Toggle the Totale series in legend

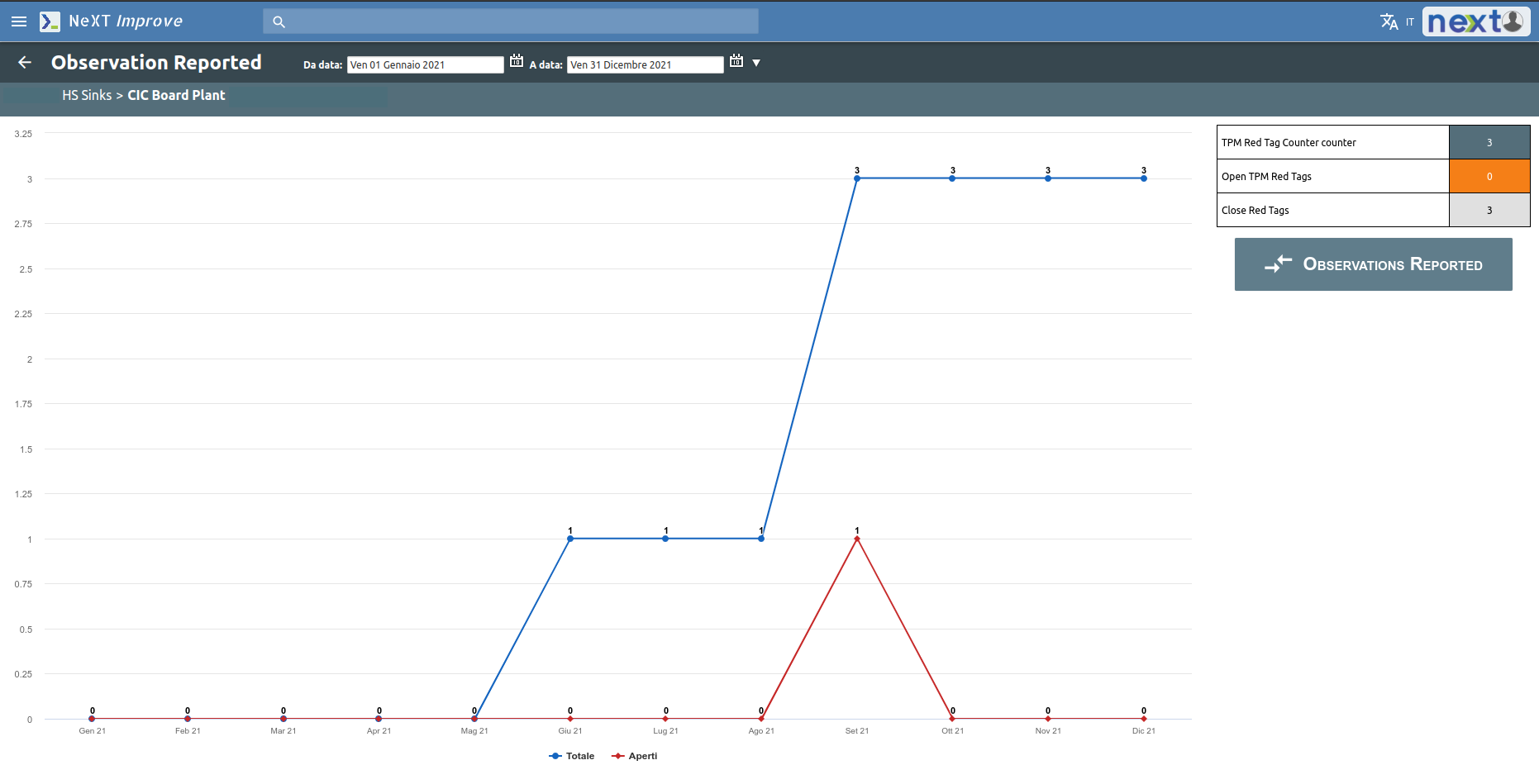click(572, 756)
